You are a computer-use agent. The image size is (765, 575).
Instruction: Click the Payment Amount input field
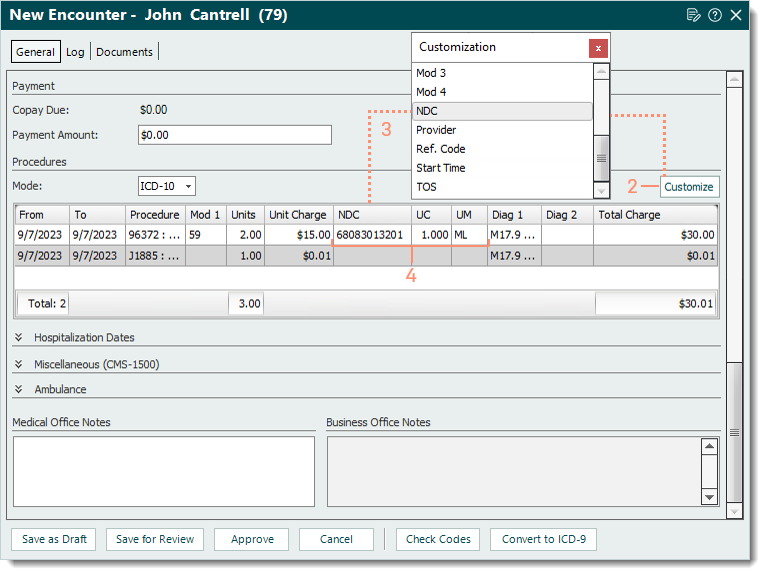pyautogui.click(x=234, y=134)
